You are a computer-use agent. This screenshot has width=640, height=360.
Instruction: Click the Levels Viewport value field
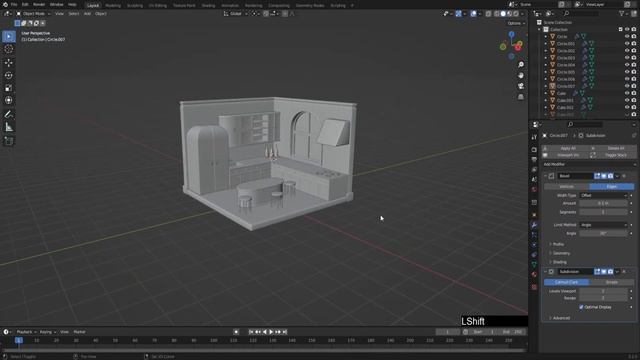(x=603, y=291)
